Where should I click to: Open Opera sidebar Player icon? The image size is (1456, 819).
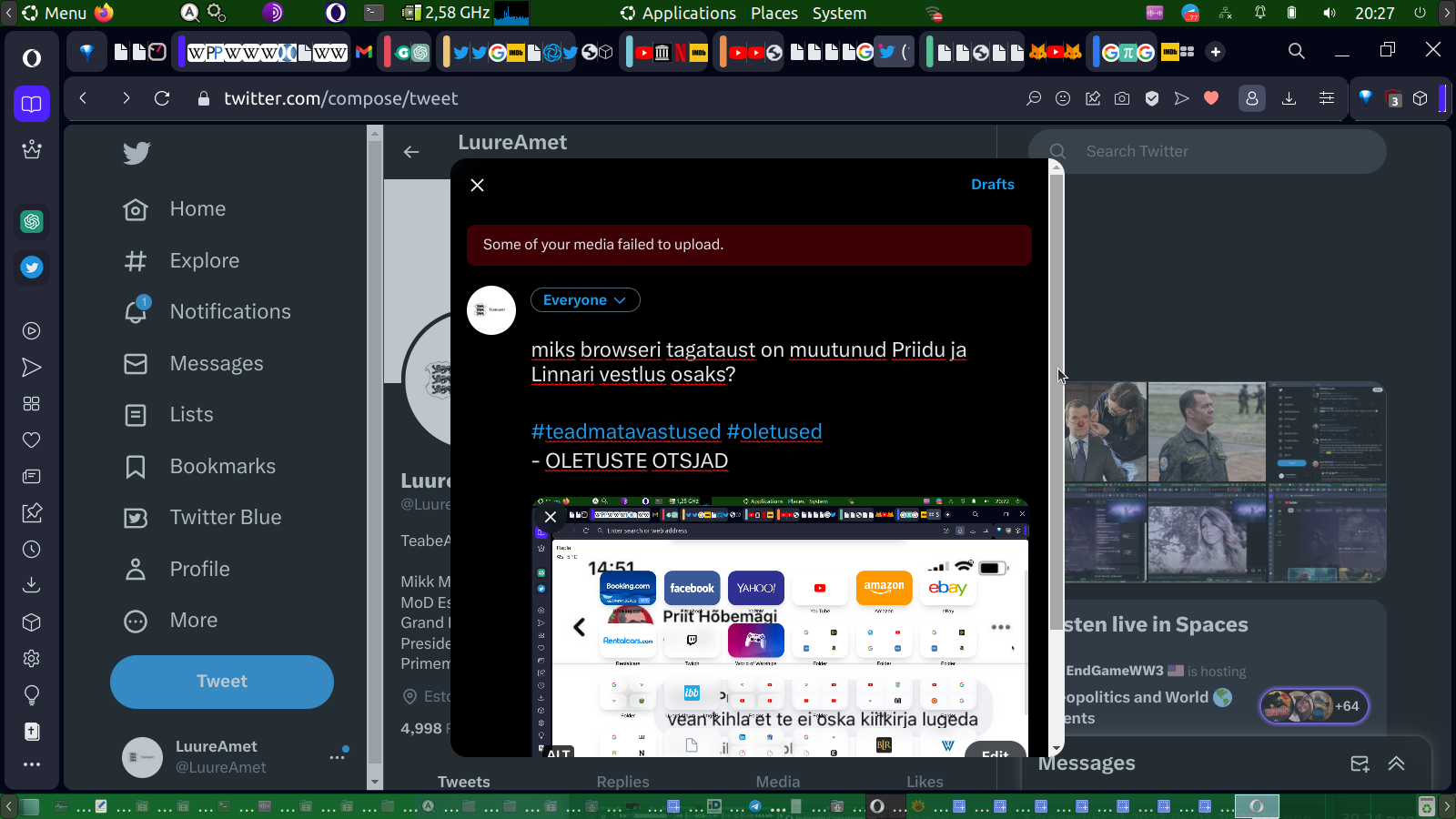click(x=32, y=331)
